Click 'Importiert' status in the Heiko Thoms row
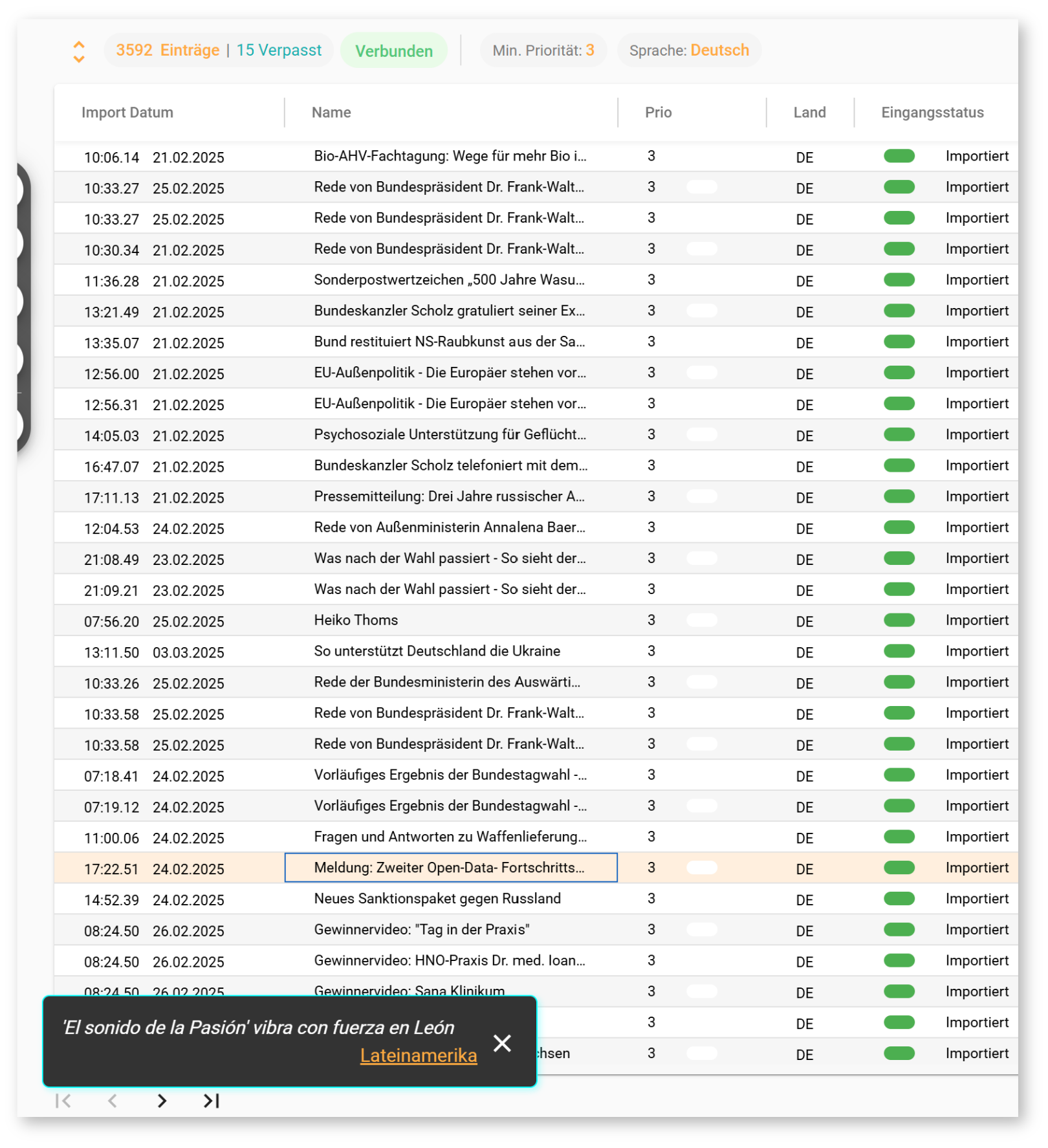 977,620
